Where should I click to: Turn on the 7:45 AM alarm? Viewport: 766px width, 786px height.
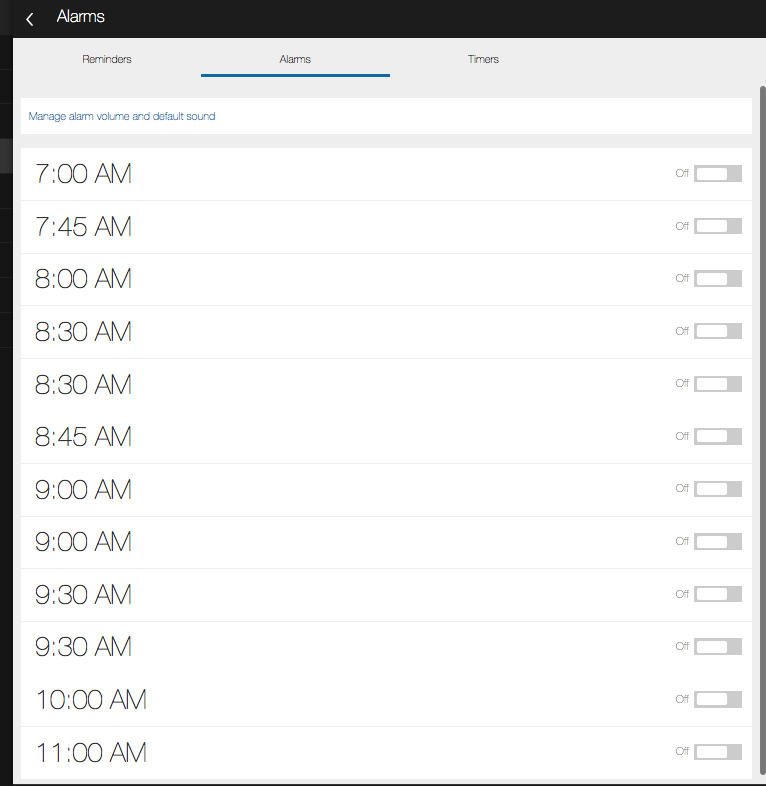tap(717, 226)
